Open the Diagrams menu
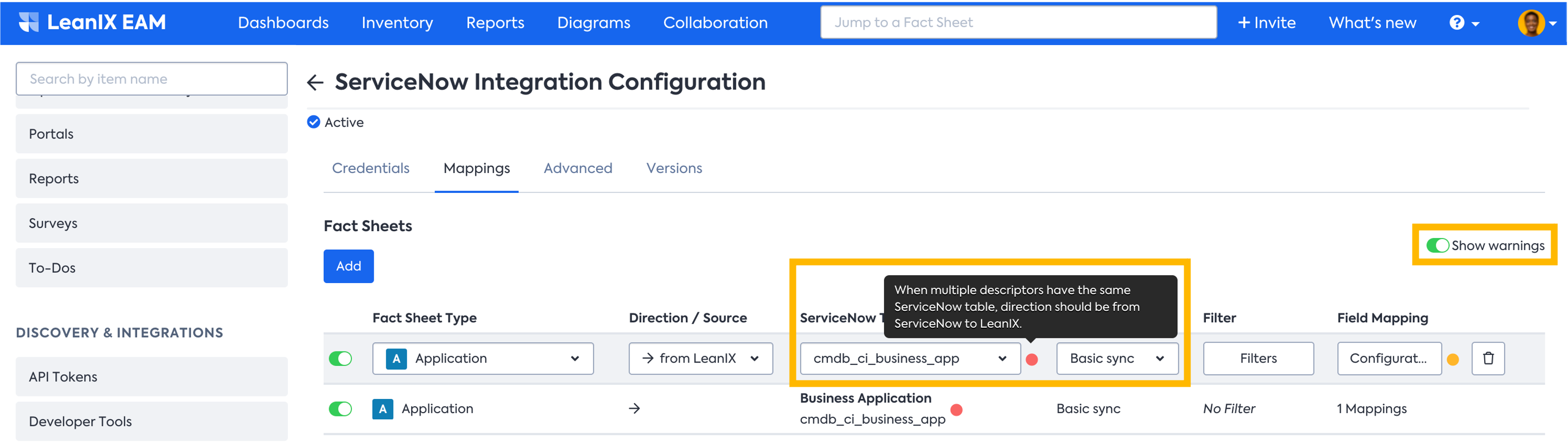Screen dimensions: 1568x444 [x=593, y=22]
